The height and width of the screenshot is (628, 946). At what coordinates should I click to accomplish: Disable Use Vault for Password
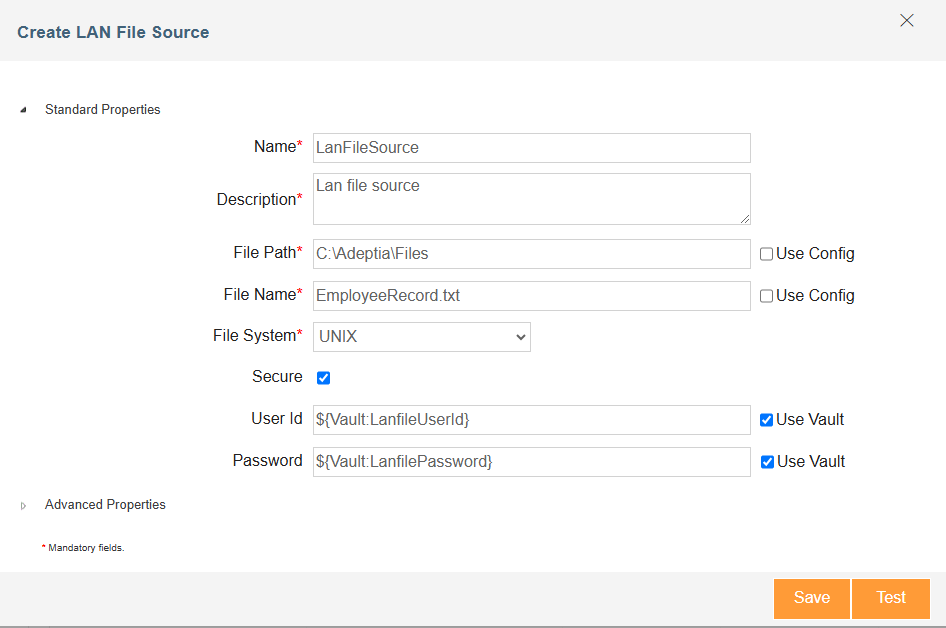click(767, 462)
